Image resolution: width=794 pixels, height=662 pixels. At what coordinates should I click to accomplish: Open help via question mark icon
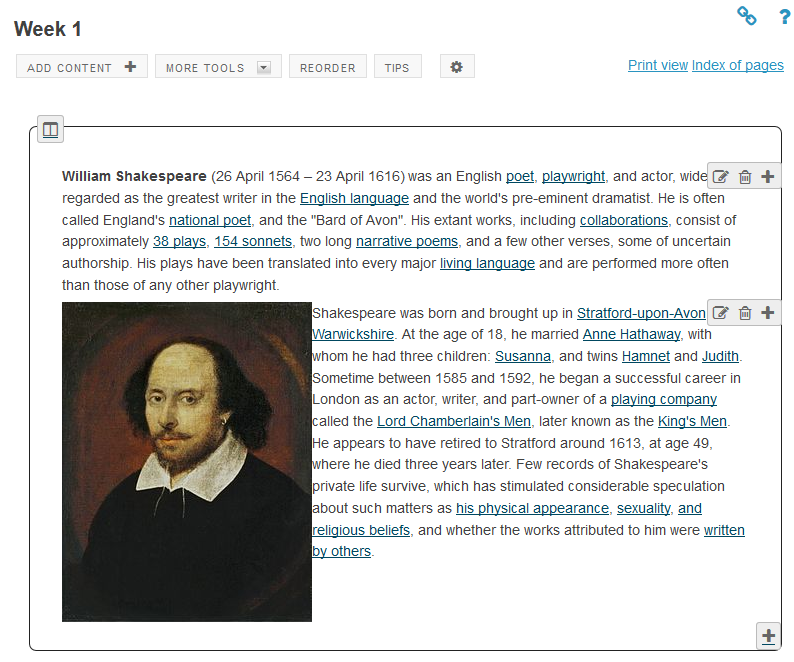click(784, 16)
